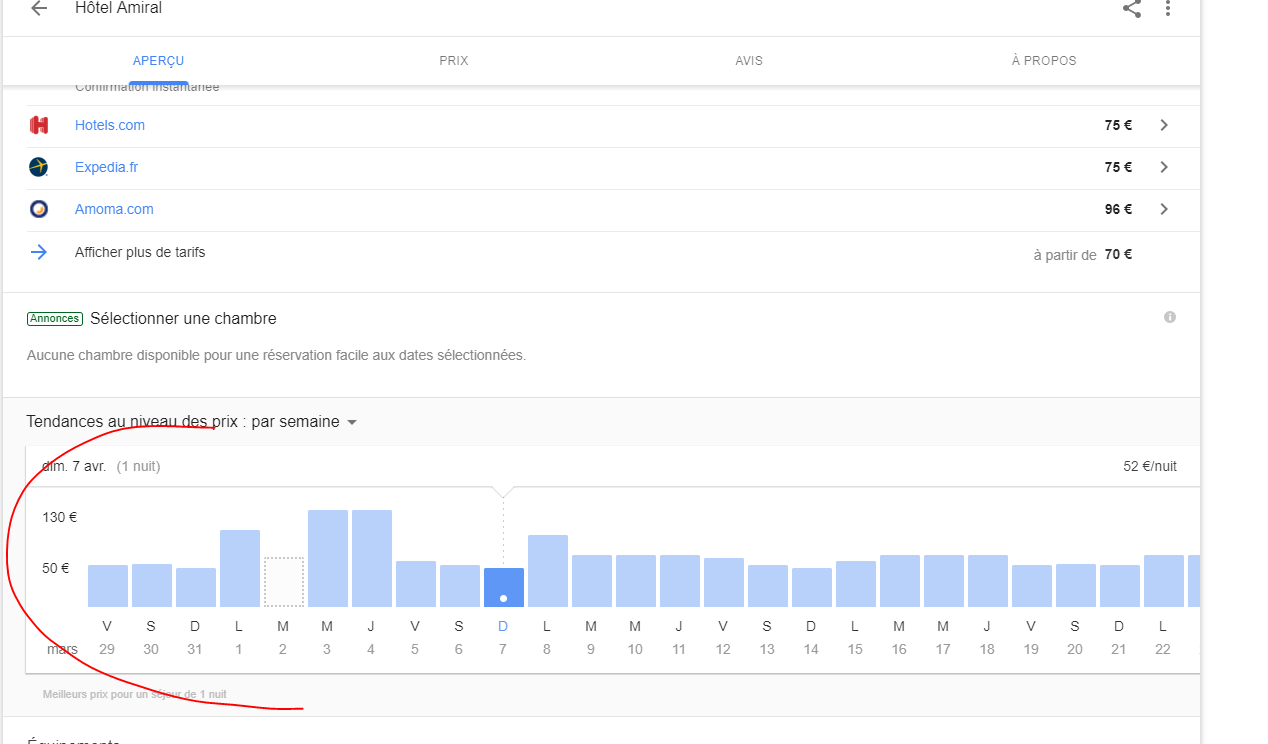Click the 75 € price for Expedia.fr
Viewport: 1268px width, 744px height.
pos(1118,167)
